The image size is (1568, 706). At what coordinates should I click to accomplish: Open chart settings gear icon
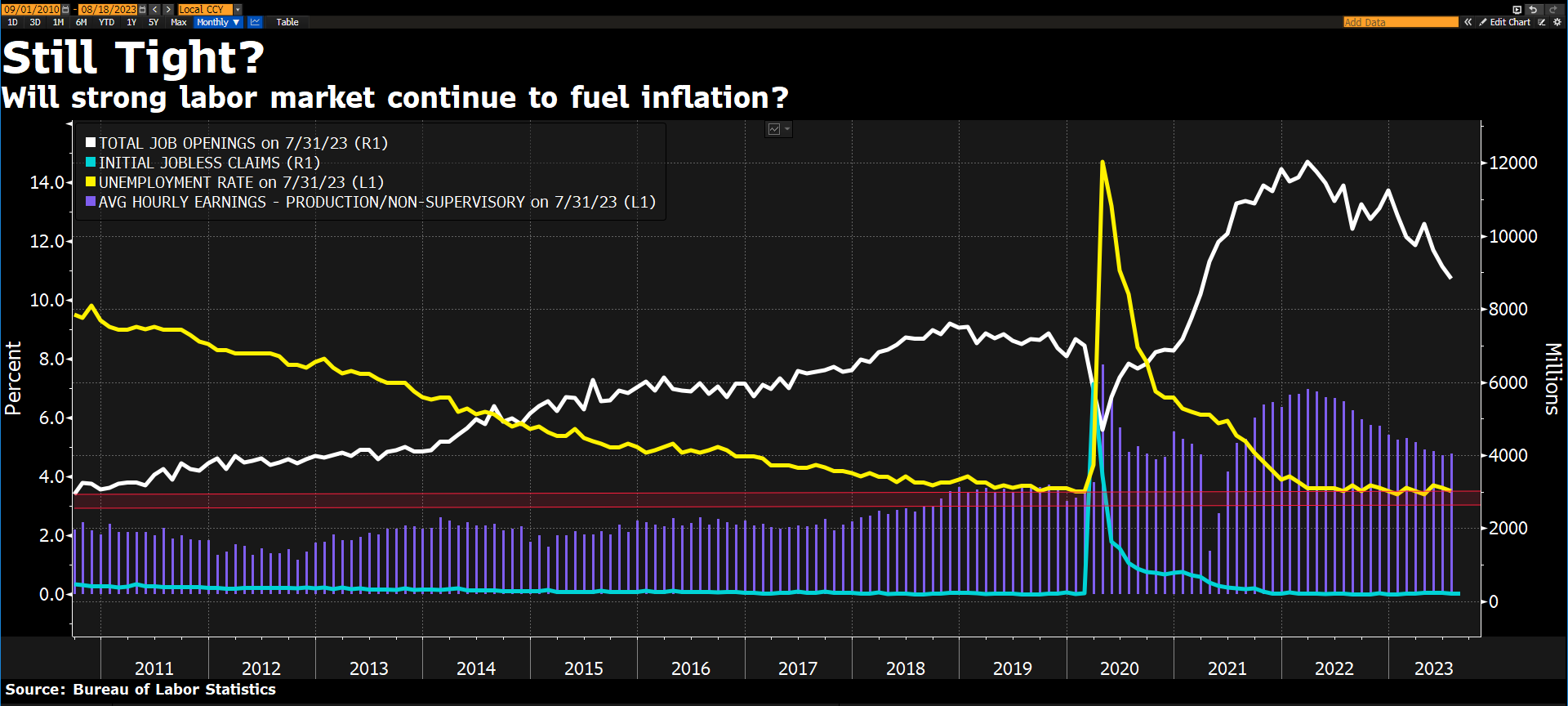[1557, 22]
